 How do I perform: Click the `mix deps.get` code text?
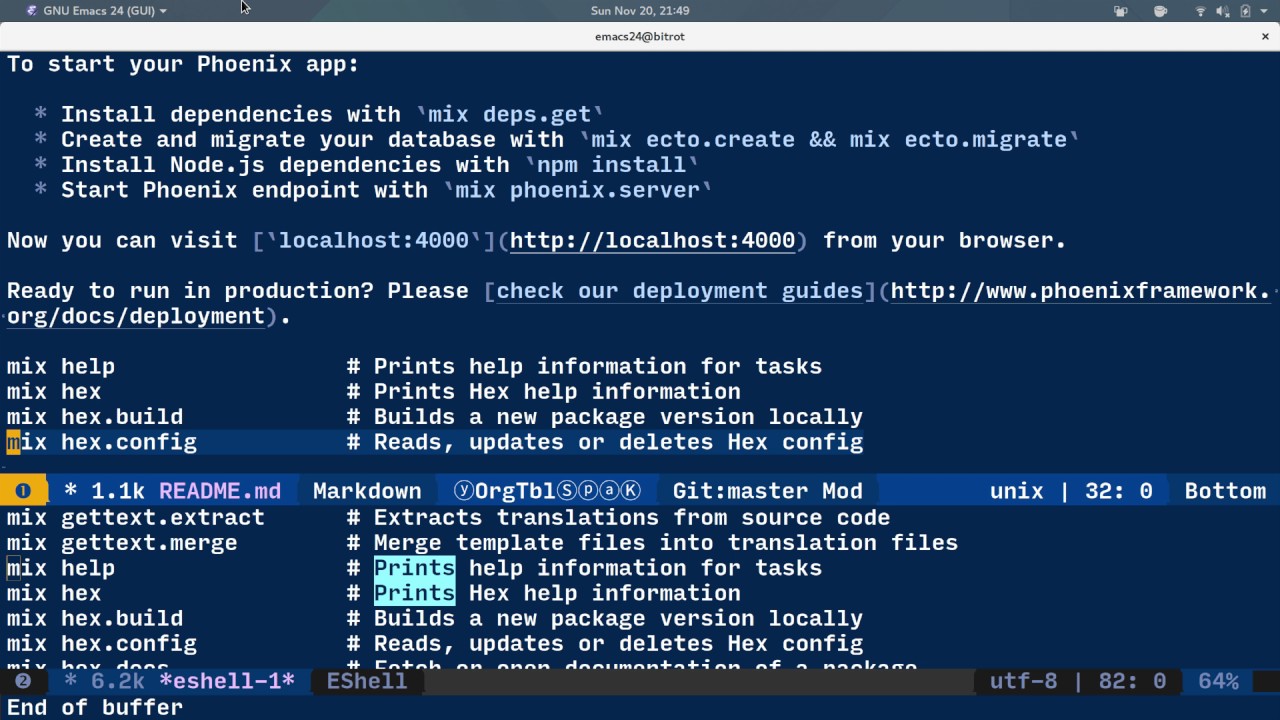509,114
